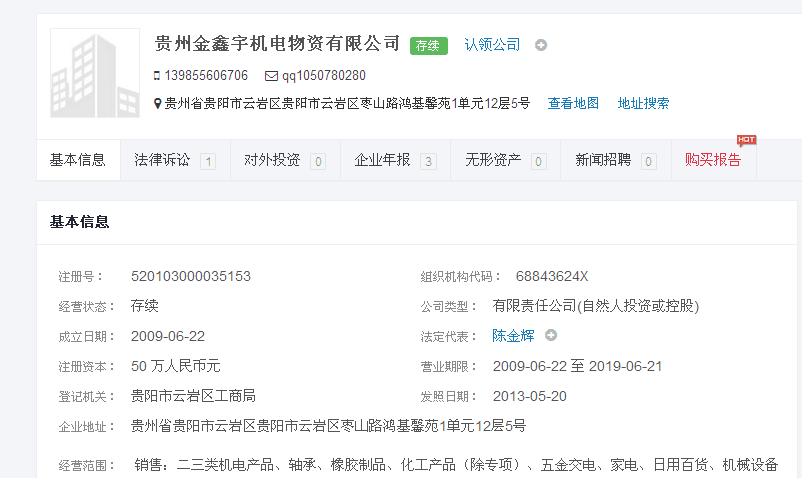Click the envelope icon beside the qq email
The height and width of the screenshot is (478, 802).
[271, 76]
